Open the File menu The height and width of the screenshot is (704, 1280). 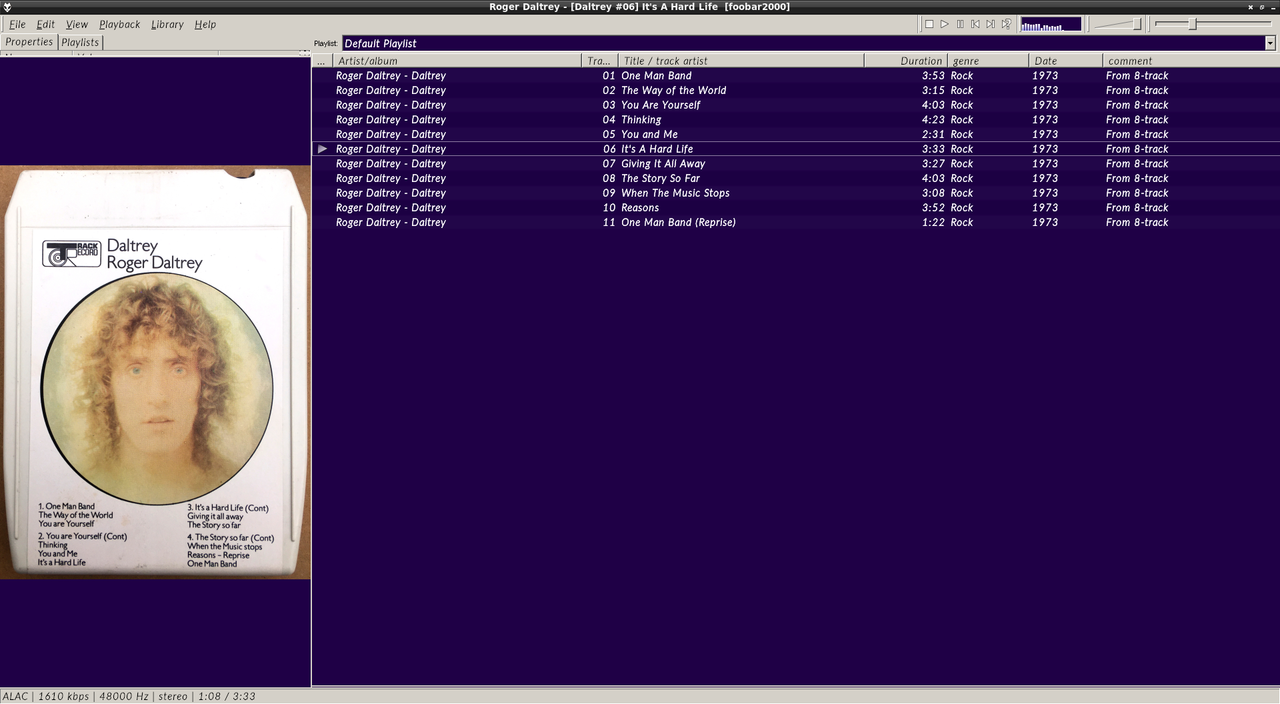point(17,24)
